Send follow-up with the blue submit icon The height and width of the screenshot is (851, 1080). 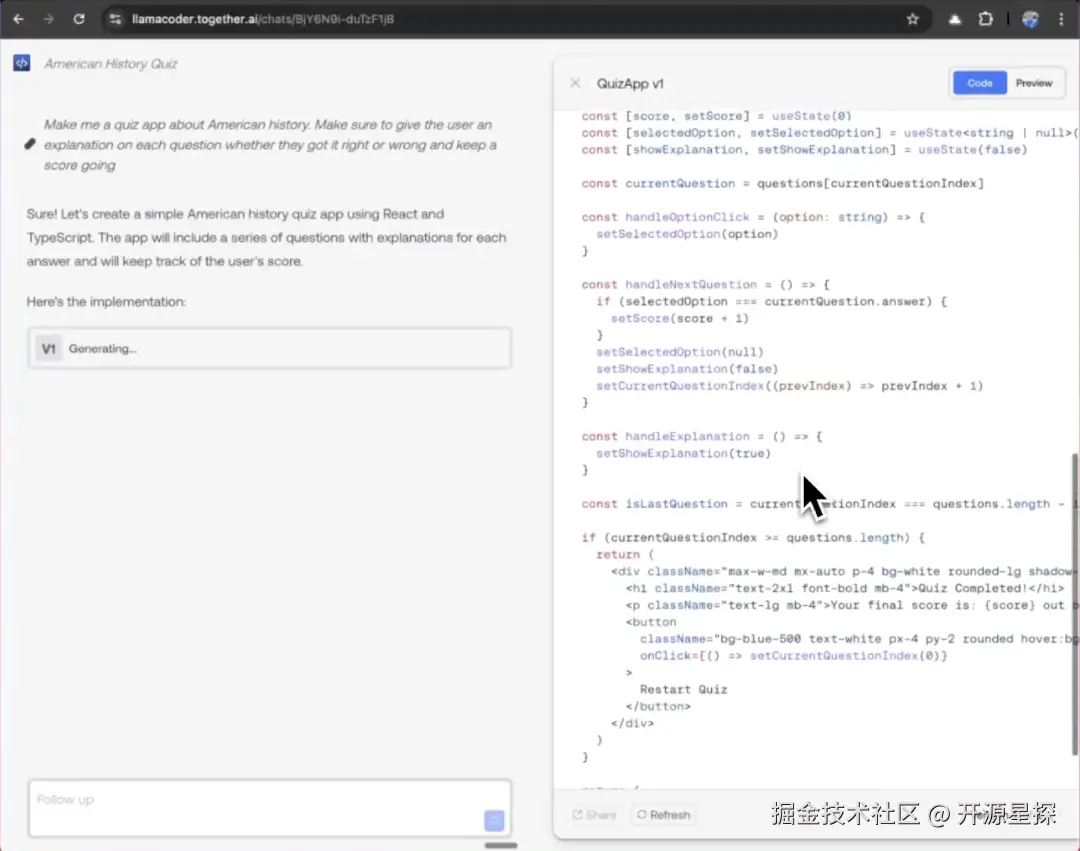494,820
